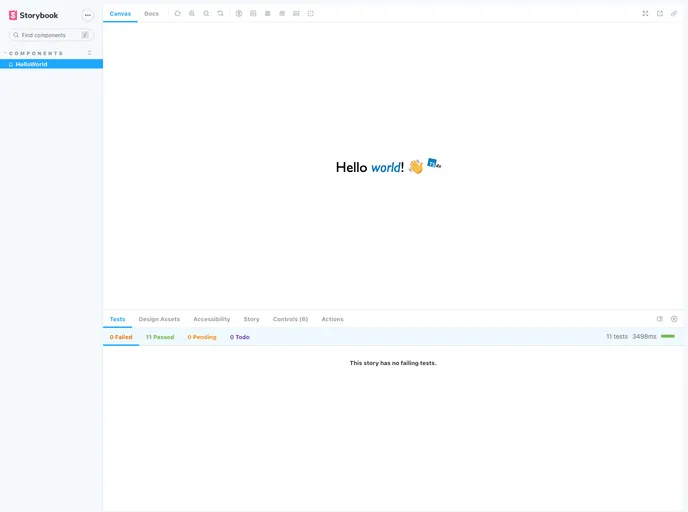Click the remount component icon

pos(177,13)
